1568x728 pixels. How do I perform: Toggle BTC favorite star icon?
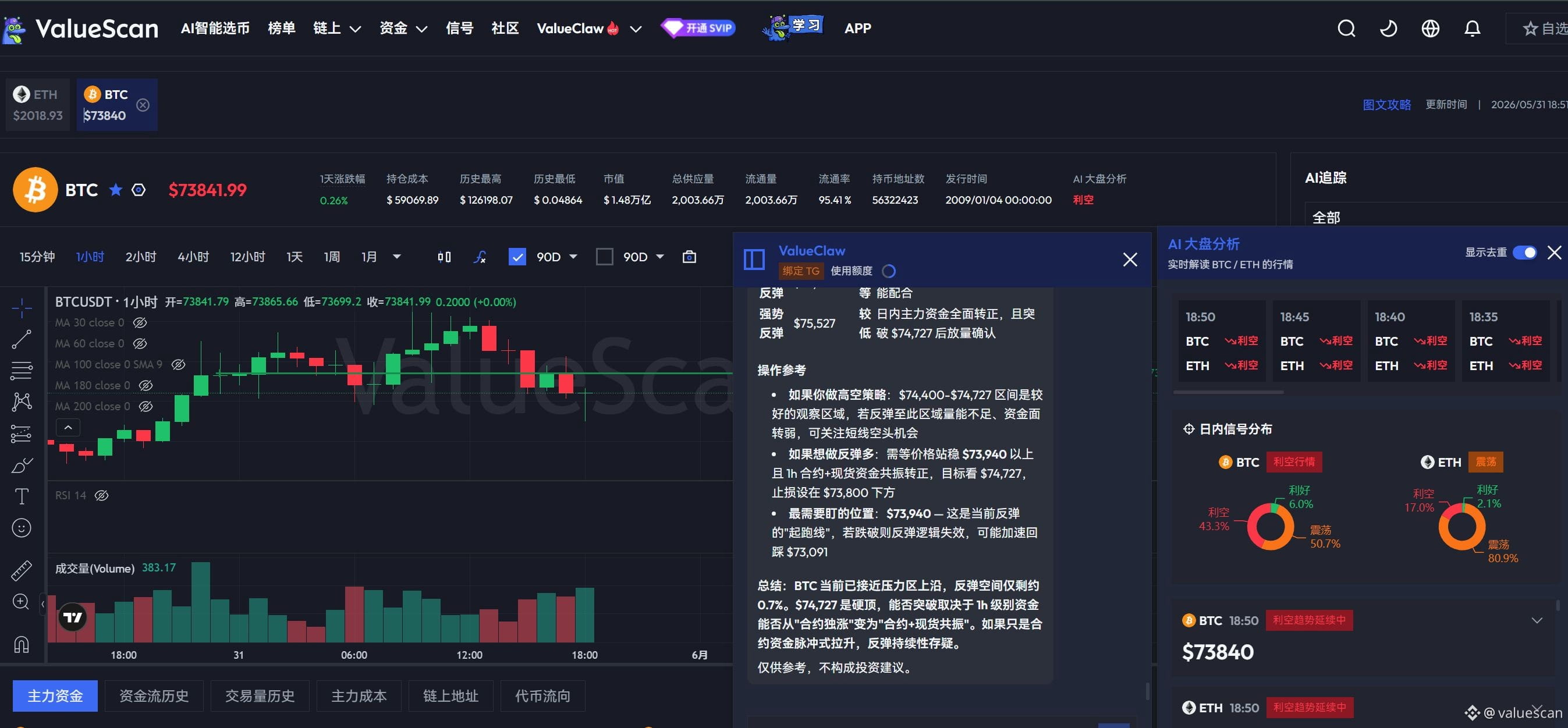116,190
